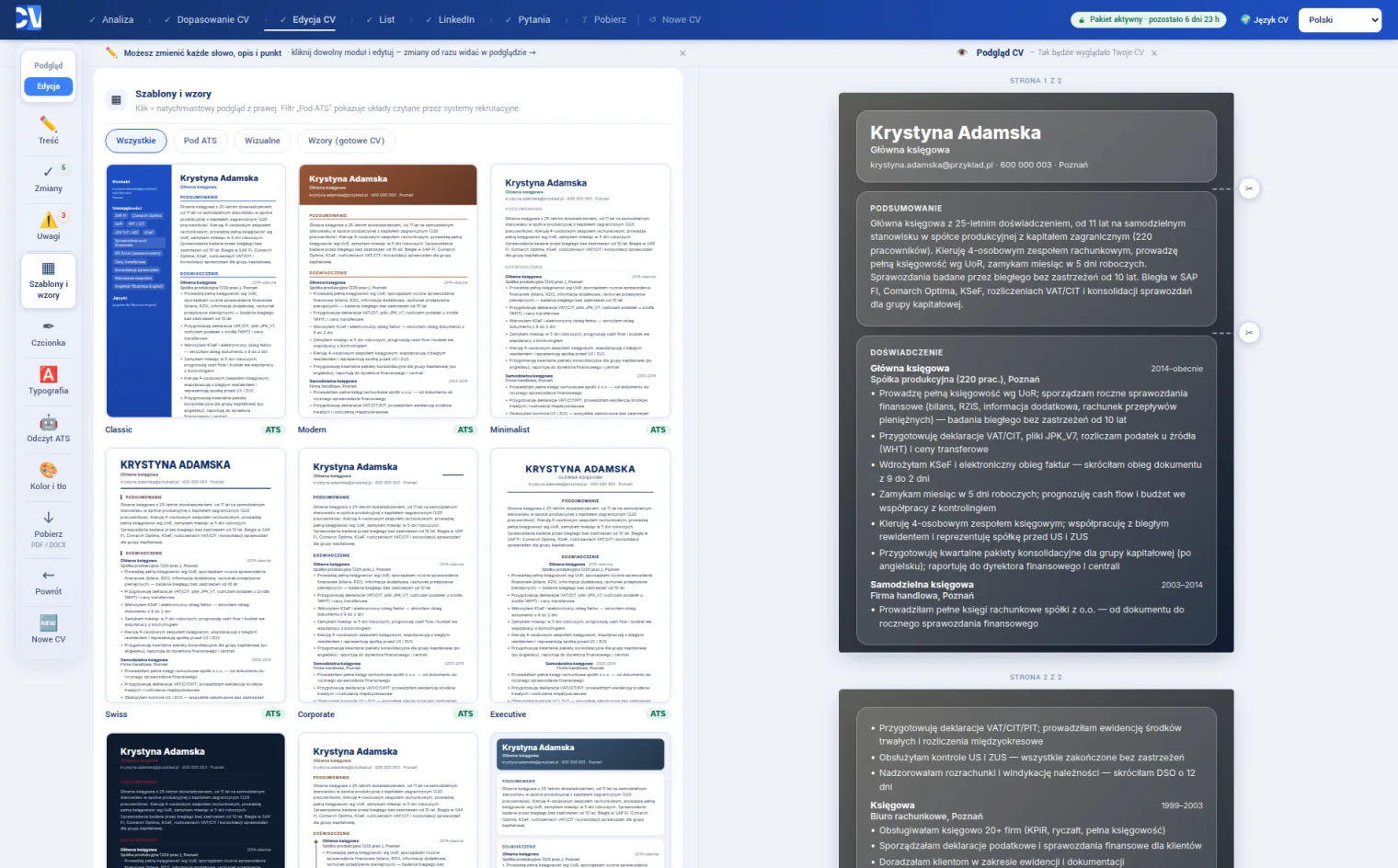This screenshot has width=1398, height=868.
Task: Click the Nowe CV sidebar icon
Action: [x=49, y=630]
